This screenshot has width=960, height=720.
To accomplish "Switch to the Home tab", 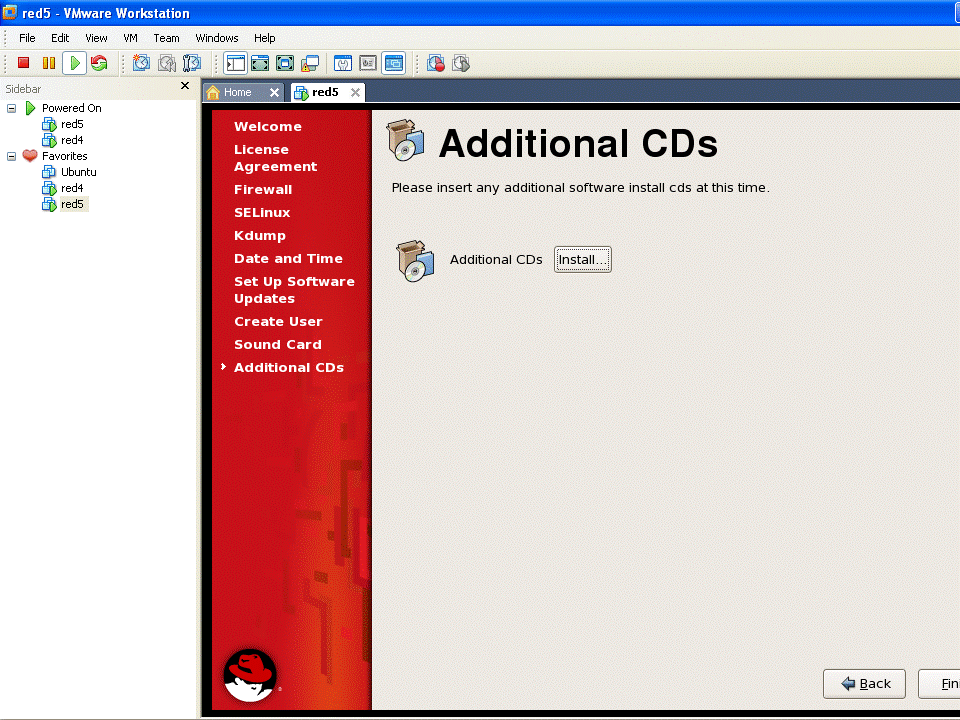I will point(238,92).
